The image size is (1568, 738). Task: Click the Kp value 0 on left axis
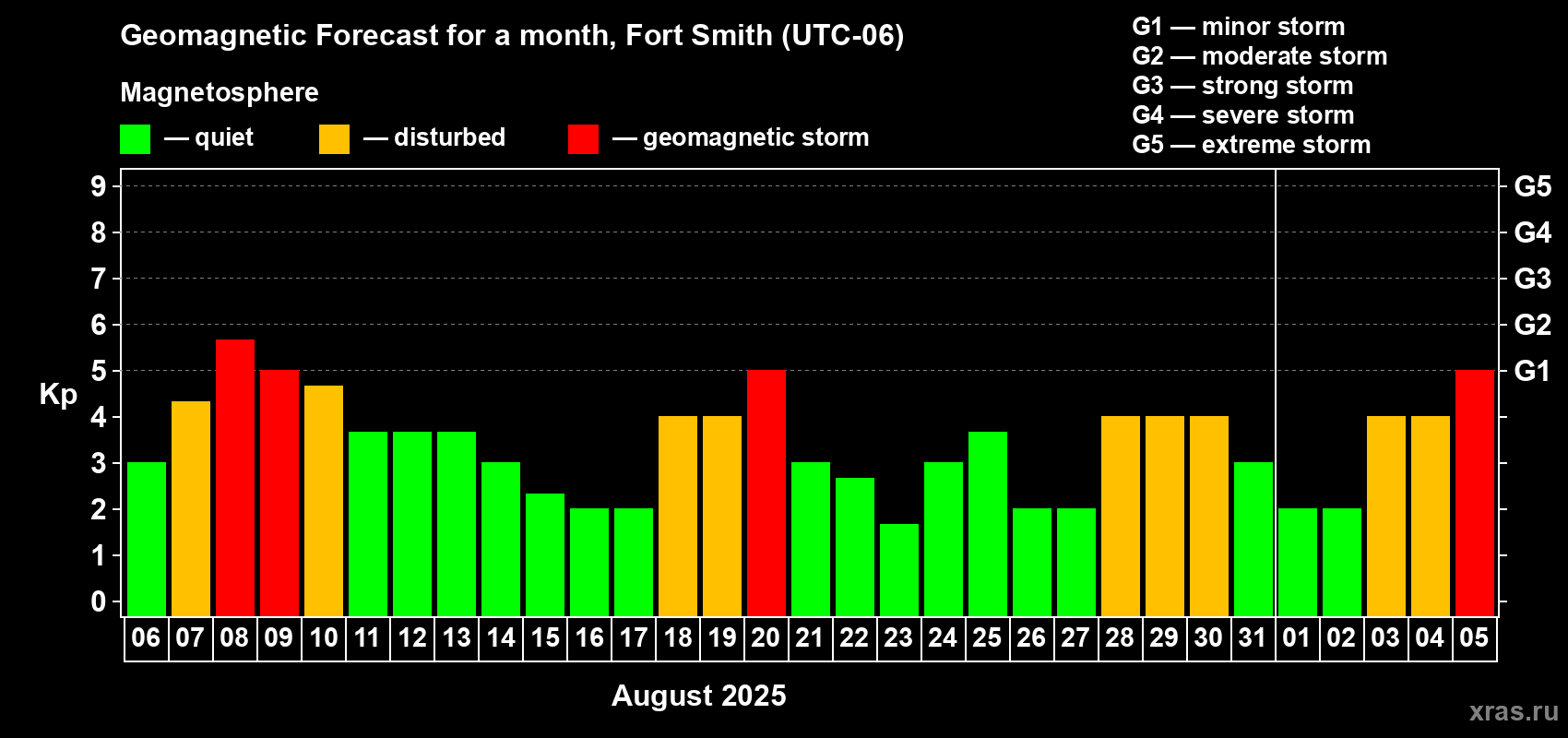pos(99,601)
